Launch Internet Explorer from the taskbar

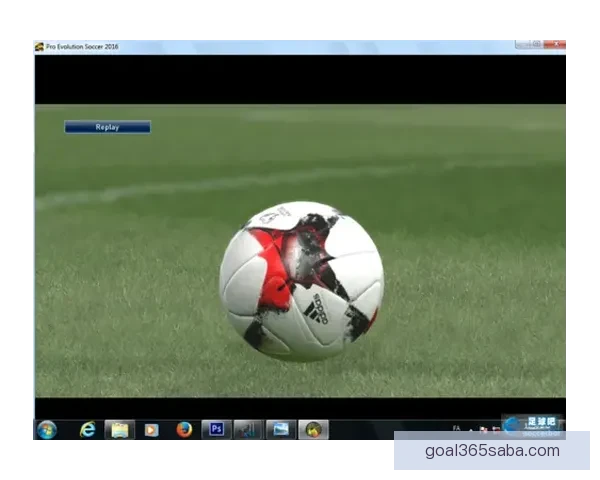(x=88, y=429)
